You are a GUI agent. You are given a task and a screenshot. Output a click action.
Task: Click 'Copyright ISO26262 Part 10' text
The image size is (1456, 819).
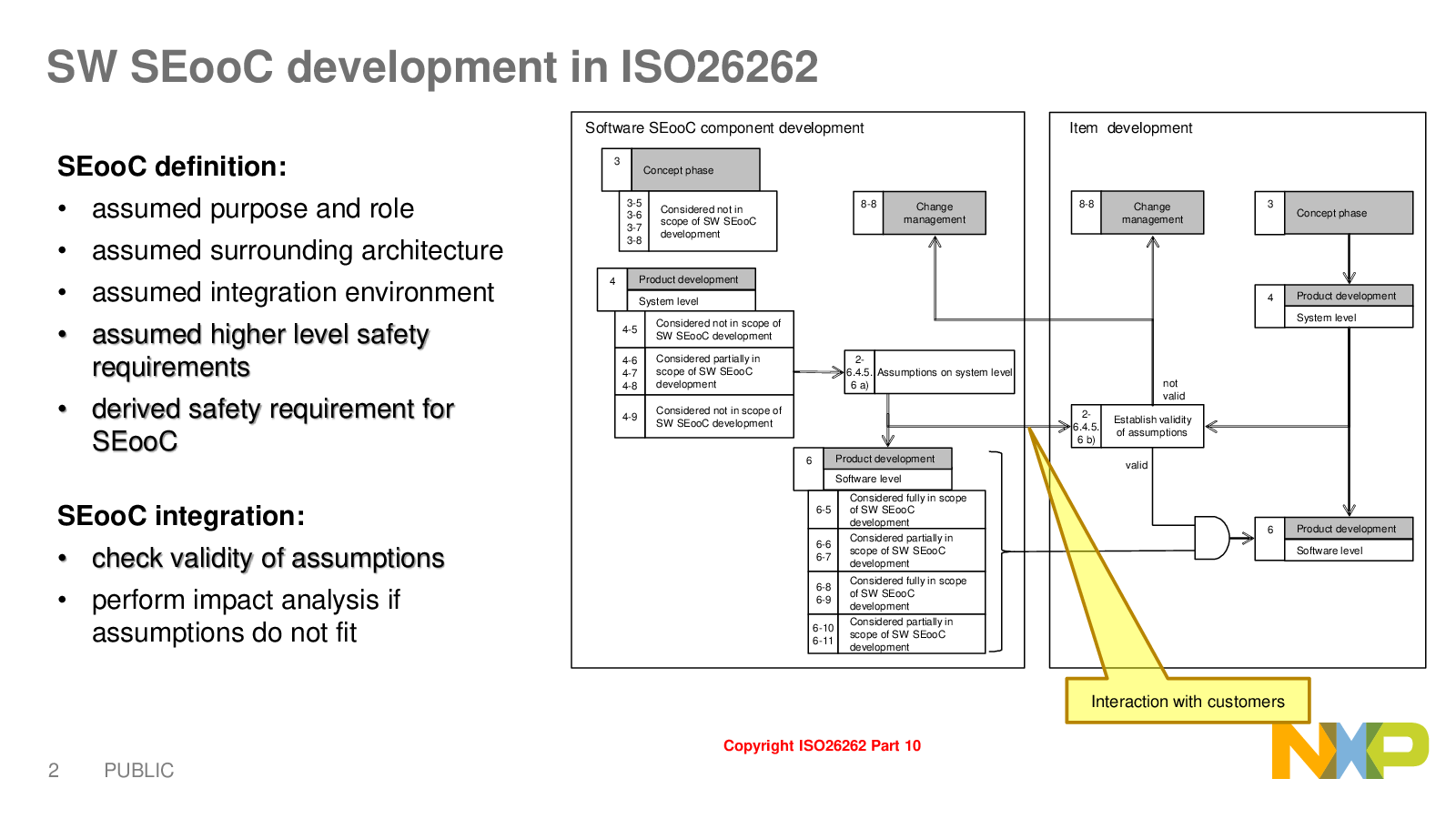click(822, 745)
